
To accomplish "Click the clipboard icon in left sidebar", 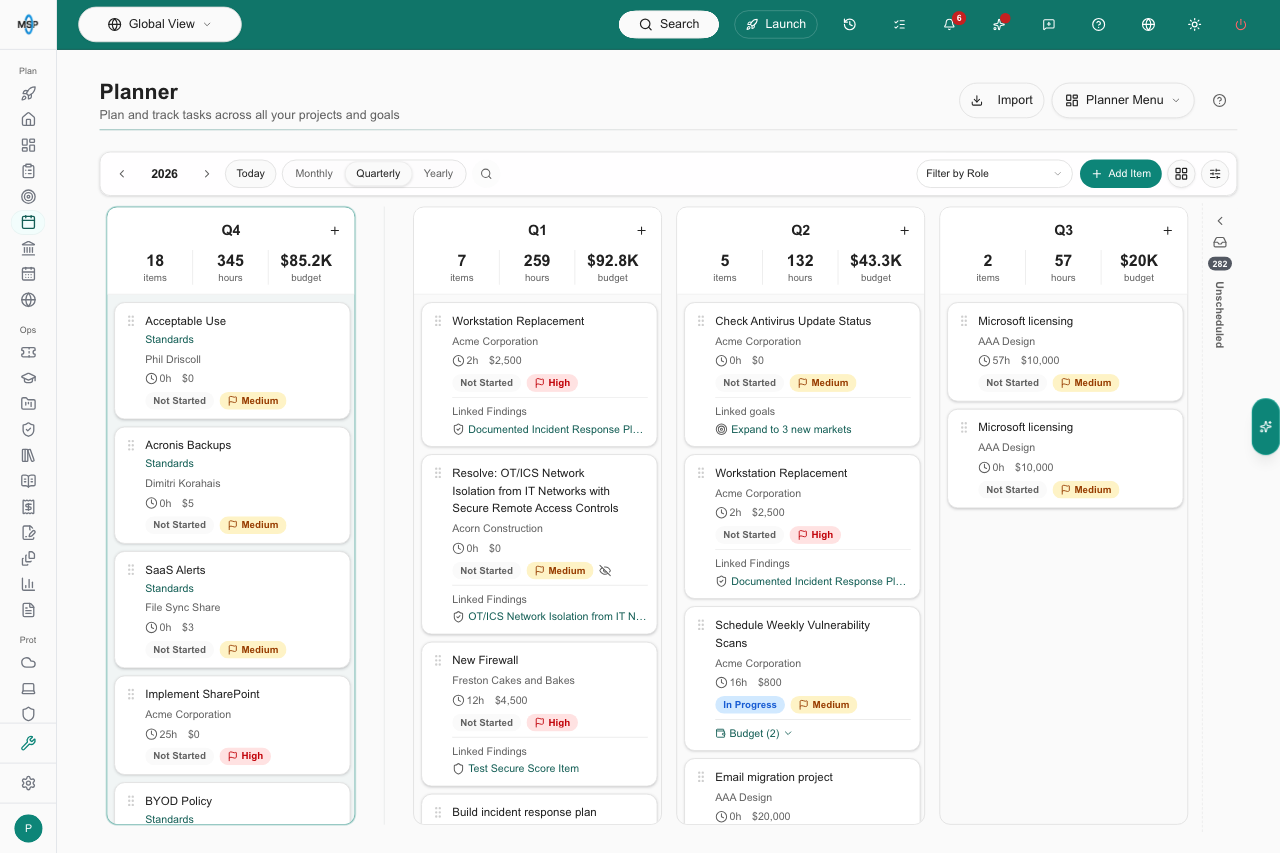I will click(28, 171).
